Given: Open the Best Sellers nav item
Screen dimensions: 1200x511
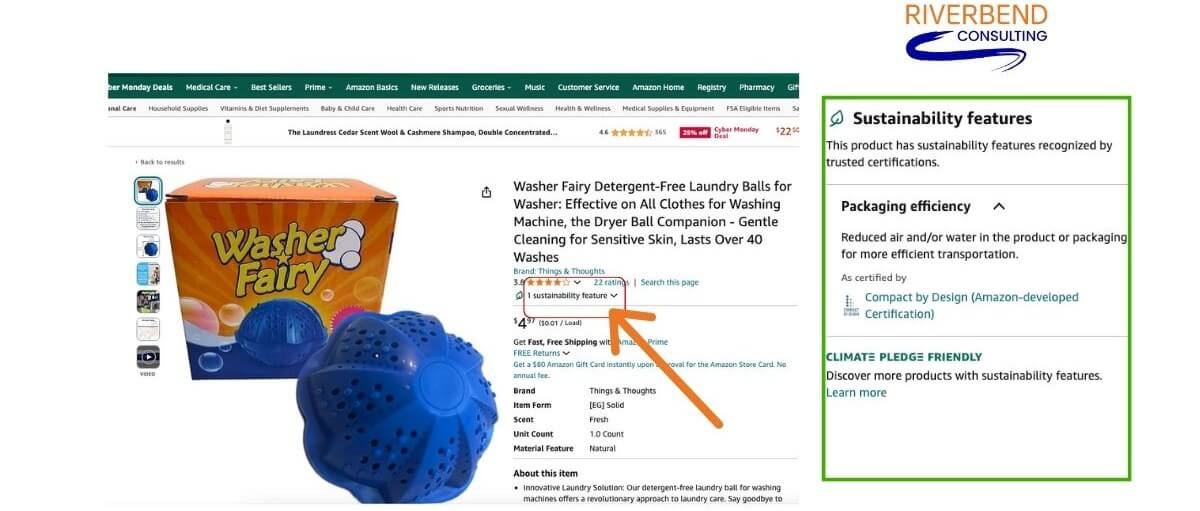Looking at the screenshot, I should tap(271, 87).
